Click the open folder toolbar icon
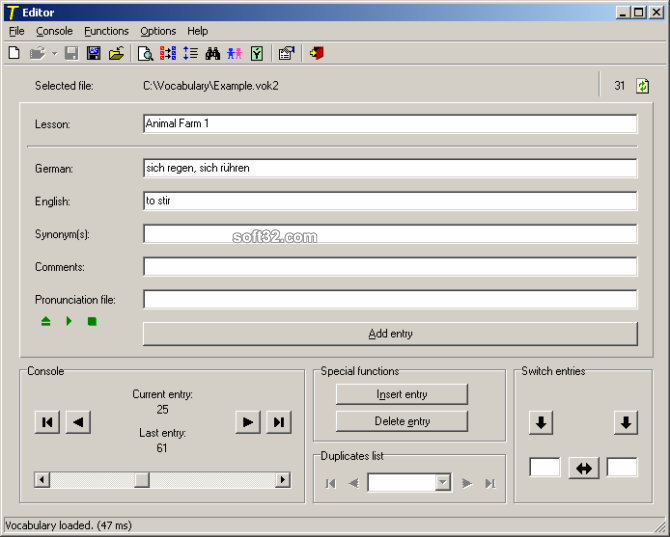The height and width of the screenshot is (537, 670). point(116,53)
